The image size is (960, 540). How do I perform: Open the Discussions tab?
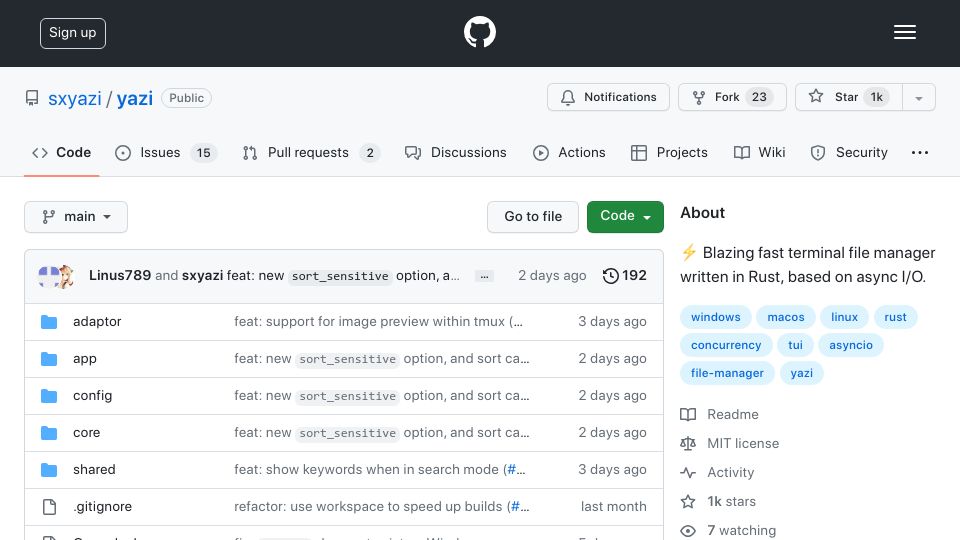pyautogui.click(x=456, y=152)
